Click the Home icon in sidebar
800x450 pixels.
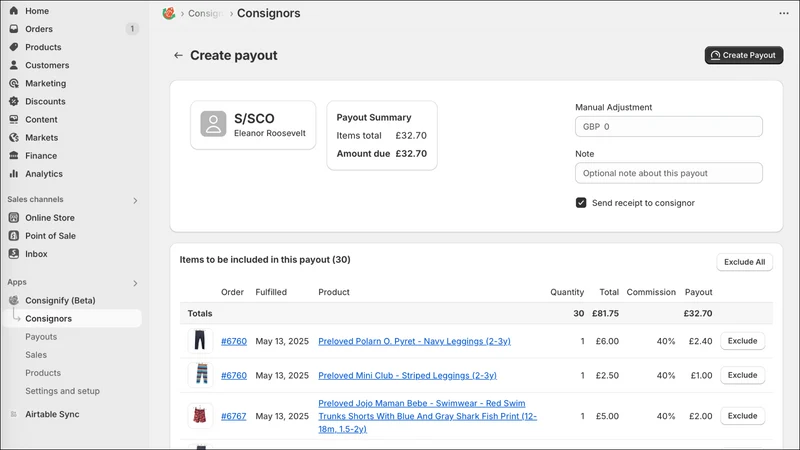click(14, 11)
